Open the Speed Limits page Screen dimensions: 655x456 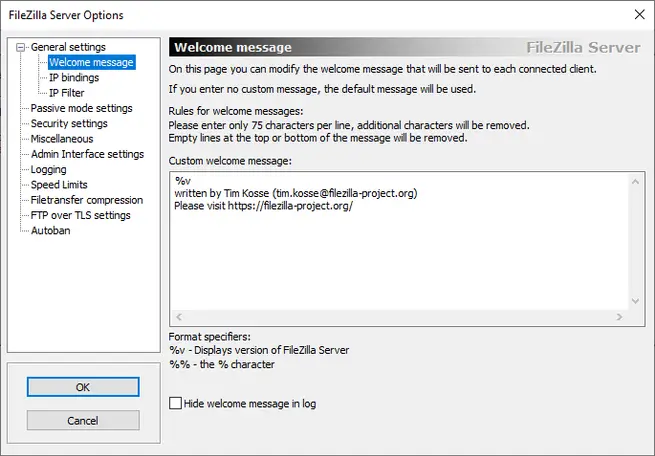[59, 185]
